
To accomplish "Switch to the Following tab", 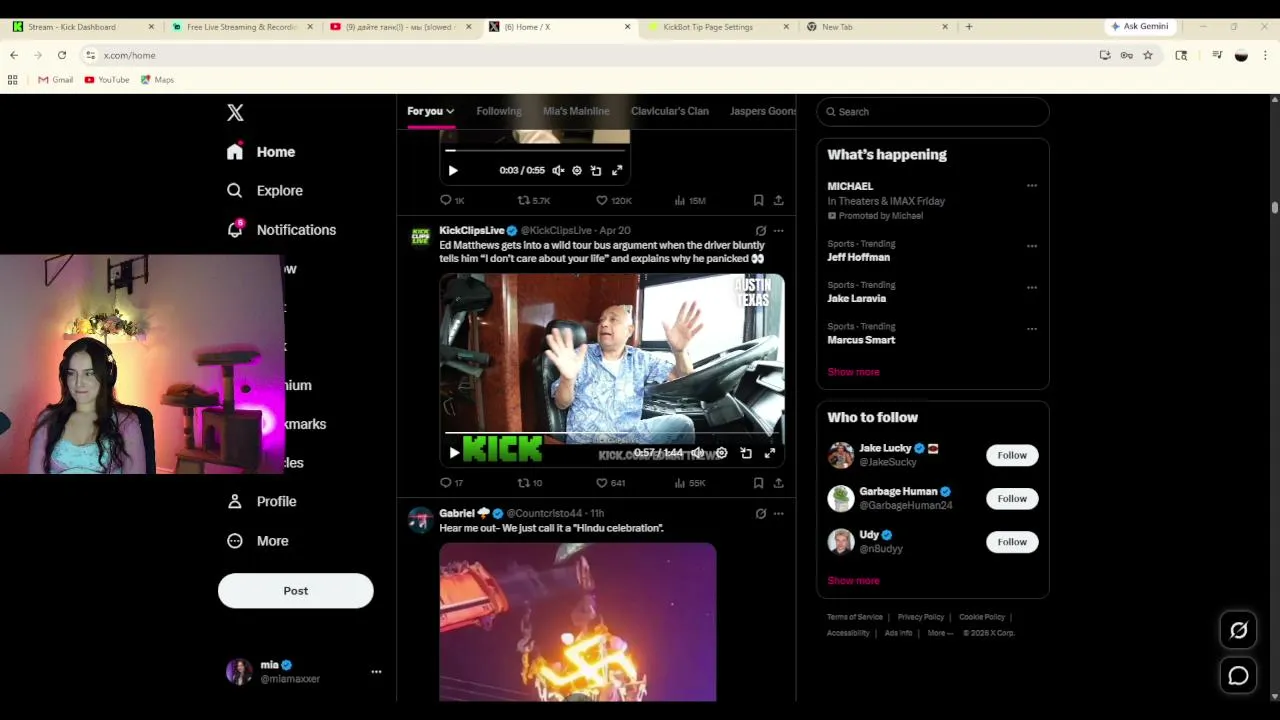I will click(x=499, y=111).
